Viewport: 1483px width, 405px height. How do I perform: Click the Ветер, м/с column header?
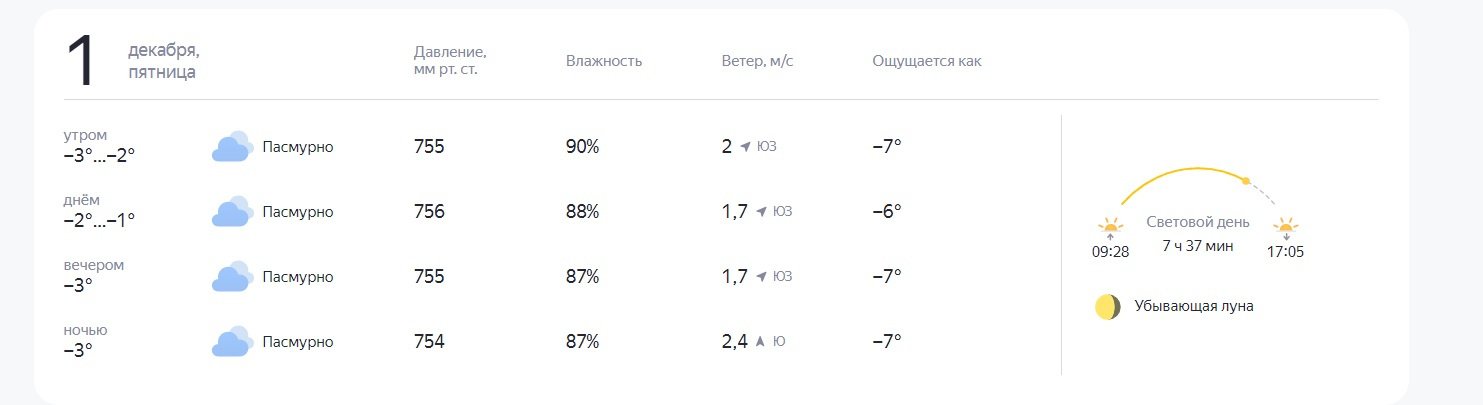click(757, 61)
